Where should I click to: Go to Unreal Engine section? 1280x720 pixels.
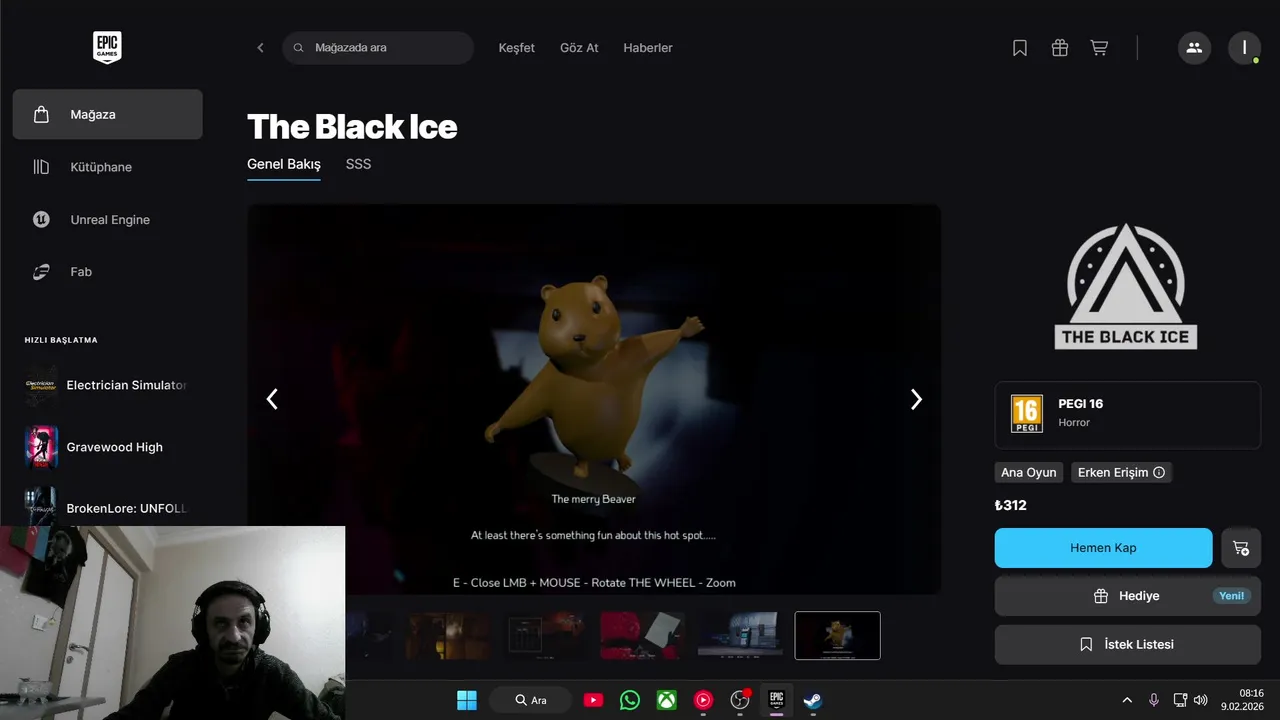[107, 220]
